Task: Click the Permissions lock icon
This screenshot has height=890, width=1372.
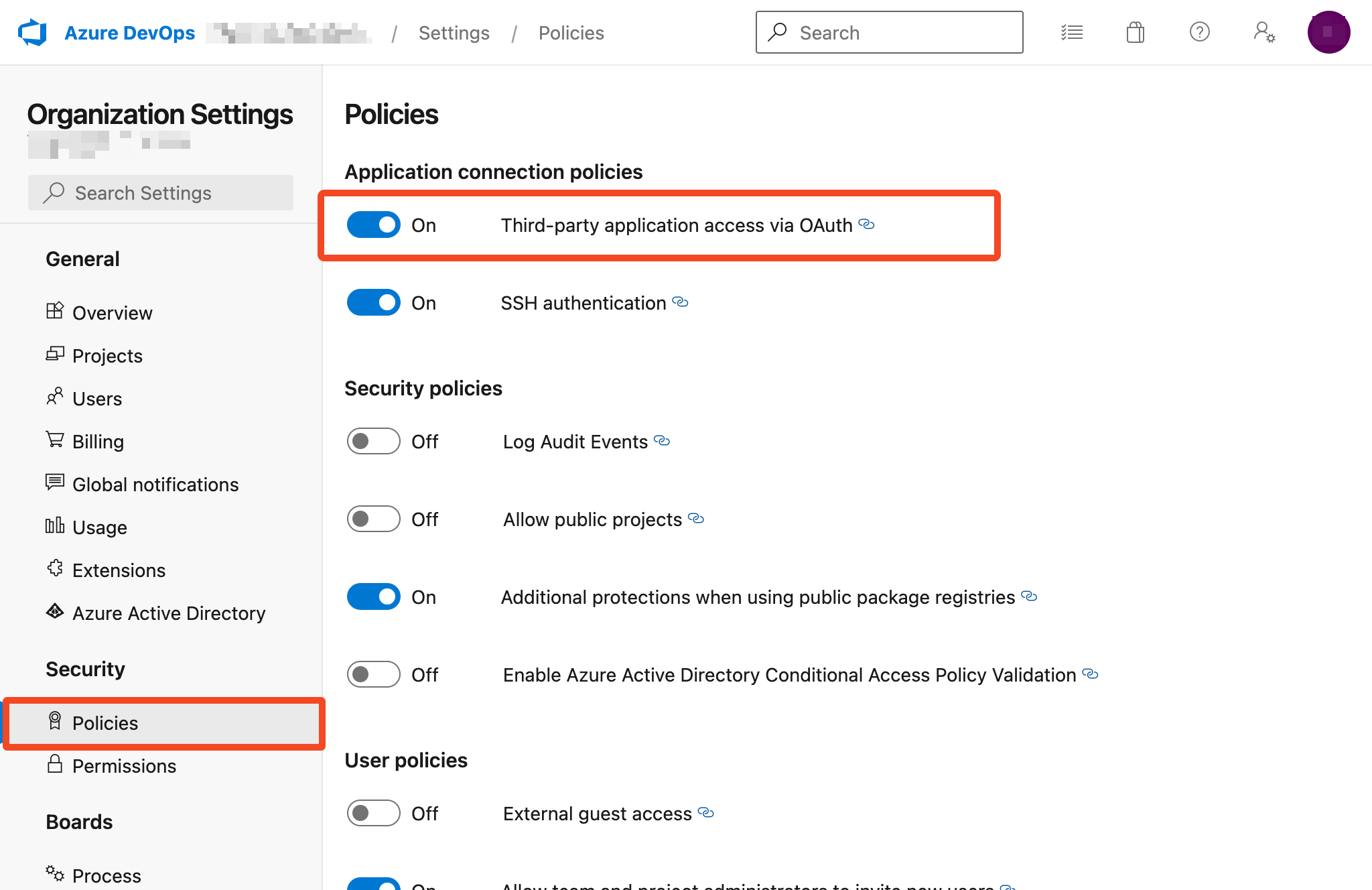Action: click(x=55, y=764)
